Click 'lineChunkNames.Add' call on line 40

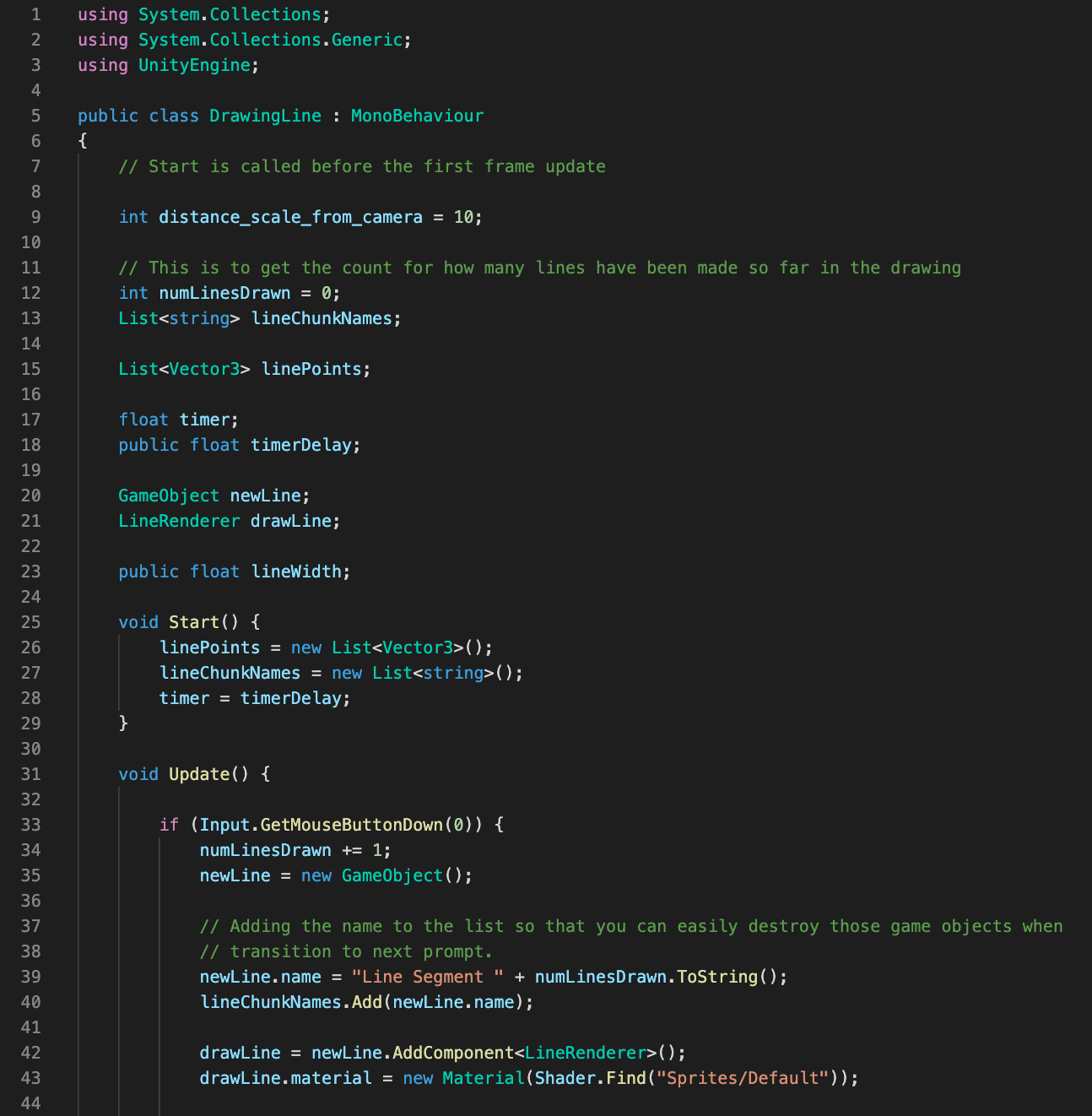290,1002
